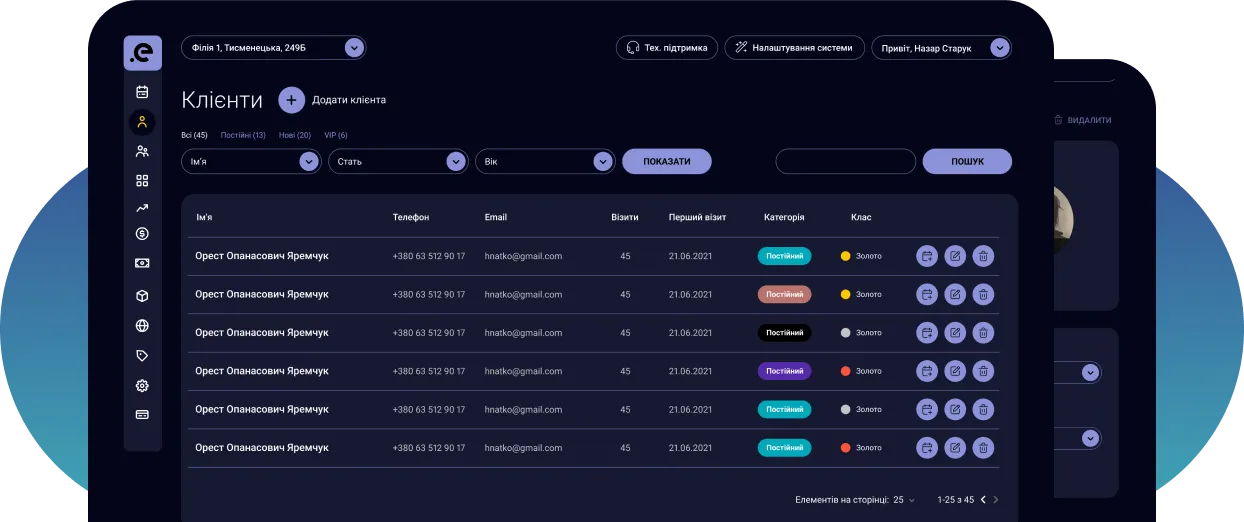Viewport: 1244px width, 522px height.
Task: Expand the Ім'я filter dropdown
Action: click(309, 161)
